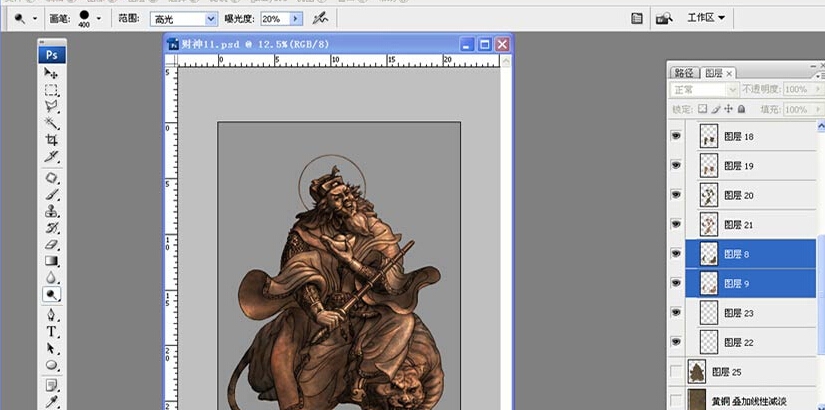Select the Crop tool
The image size is (825, 410).
tap(51, 140)
